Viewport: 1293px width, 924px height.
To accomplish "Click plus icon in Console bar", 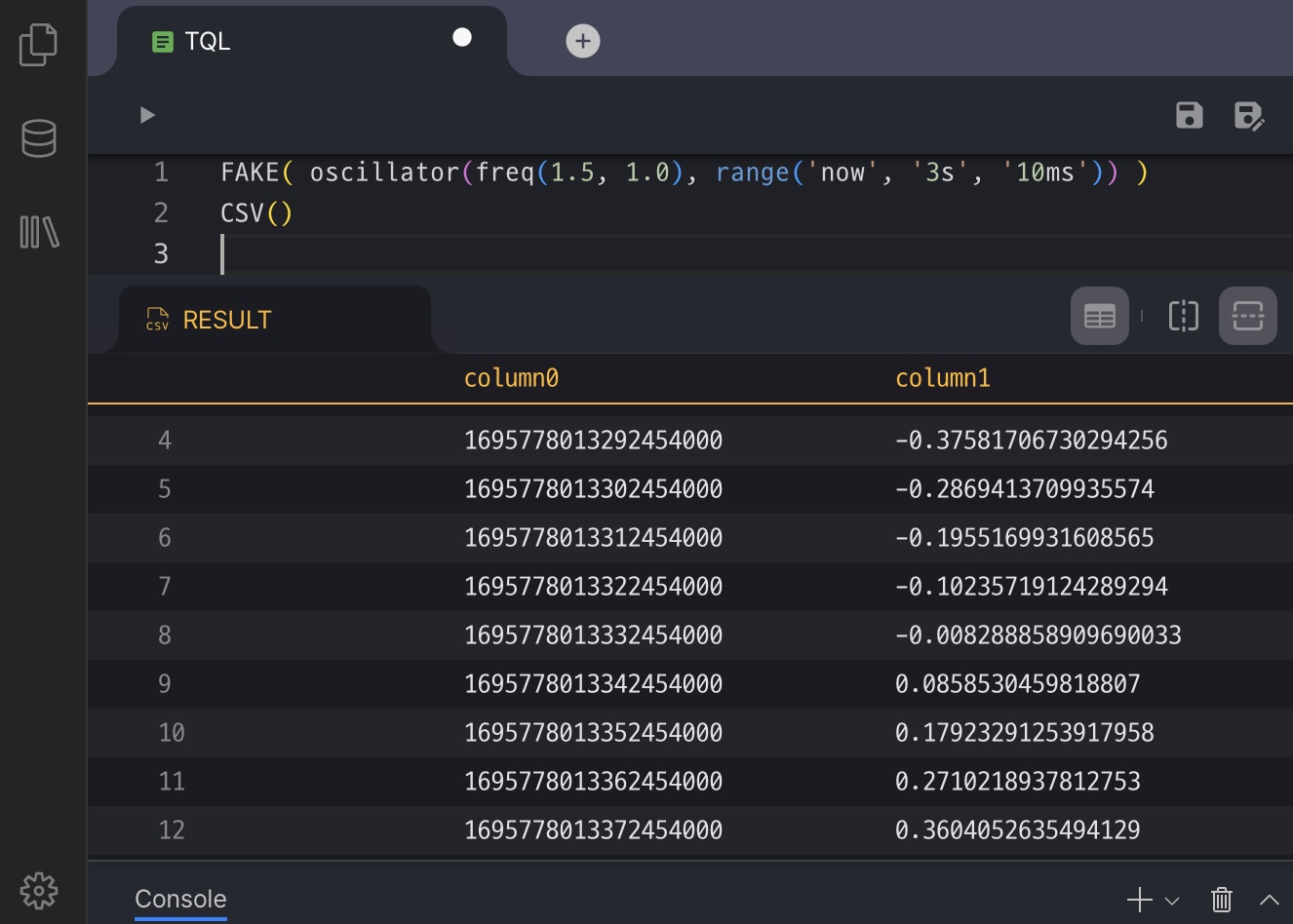I will (1139, 900).
